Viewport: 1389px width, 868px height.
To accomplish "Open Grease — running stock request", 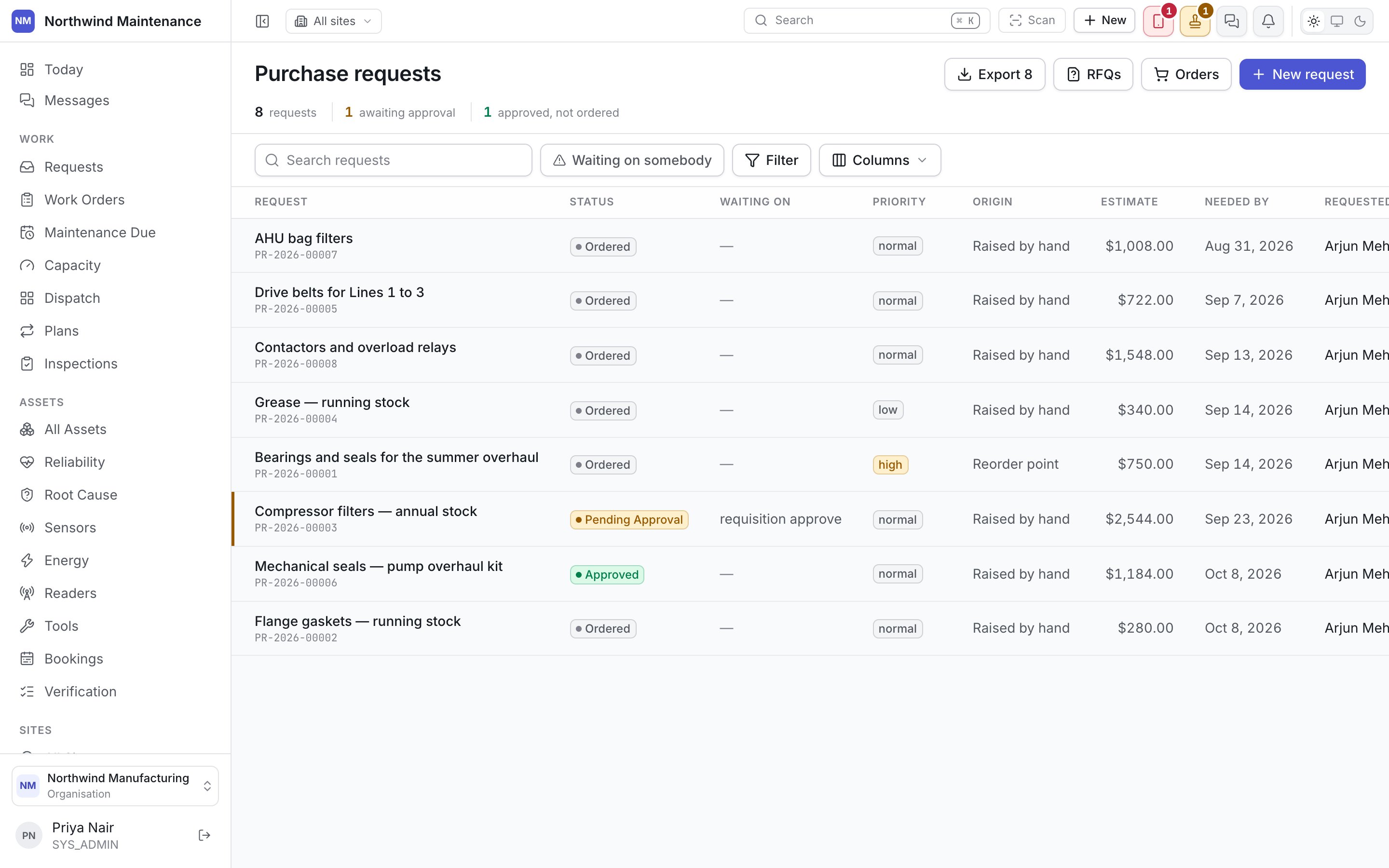I will (x=332, y=403).
